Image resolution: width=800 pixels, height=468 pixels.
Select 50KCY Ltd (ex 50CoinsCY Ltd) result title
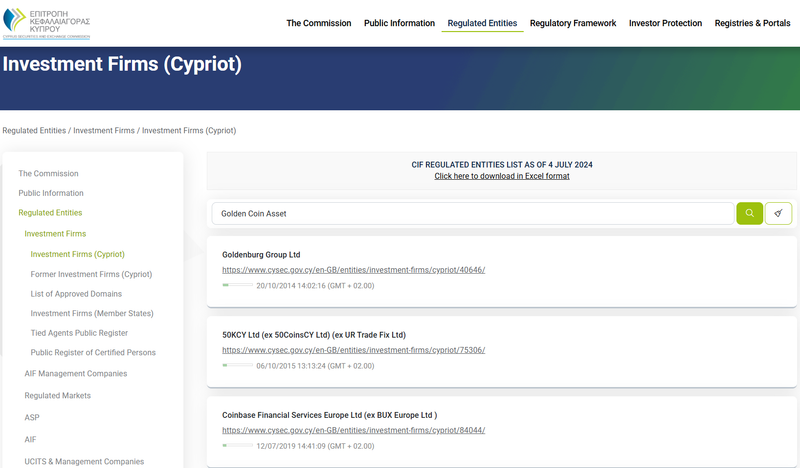click(314, 335)
